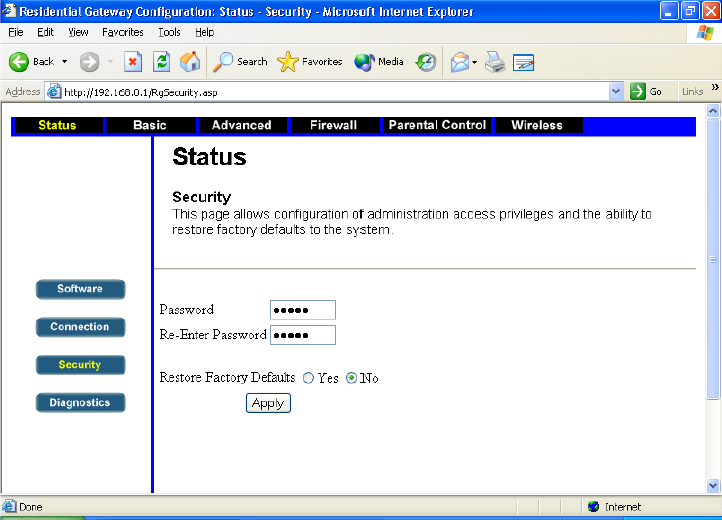Switch to the Parental Control tab
Screen dimensions: 722x520
pos(437,125)
